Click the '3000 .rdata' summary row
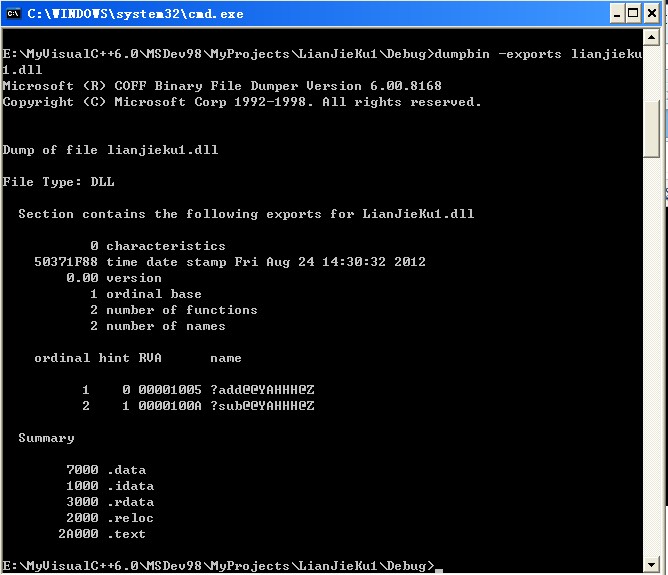This screenshot has width=668, height=575. point(110,502)
